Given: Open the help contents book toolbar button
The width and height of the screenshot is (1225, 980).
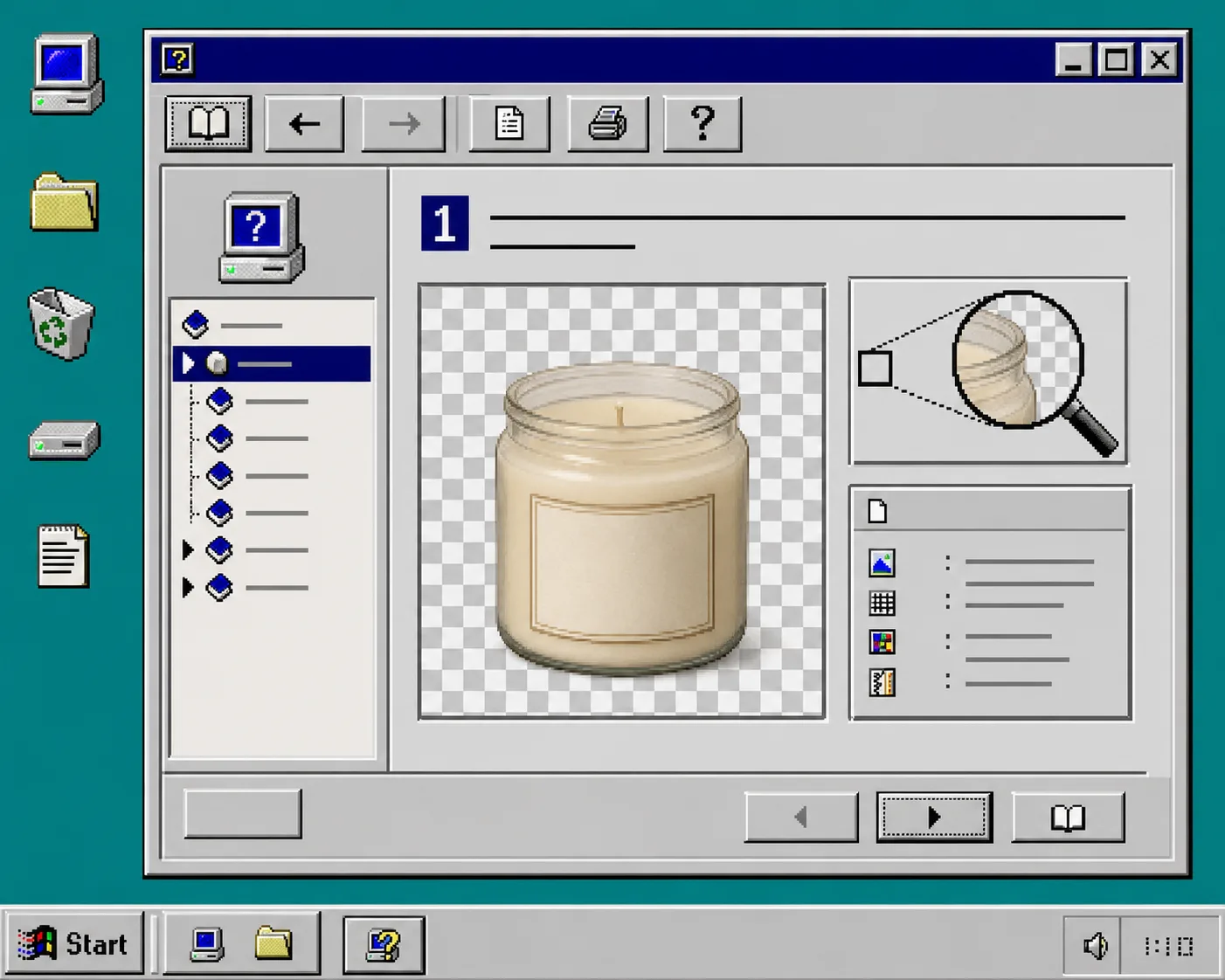Looking at the screenshot, I should 209,124.
